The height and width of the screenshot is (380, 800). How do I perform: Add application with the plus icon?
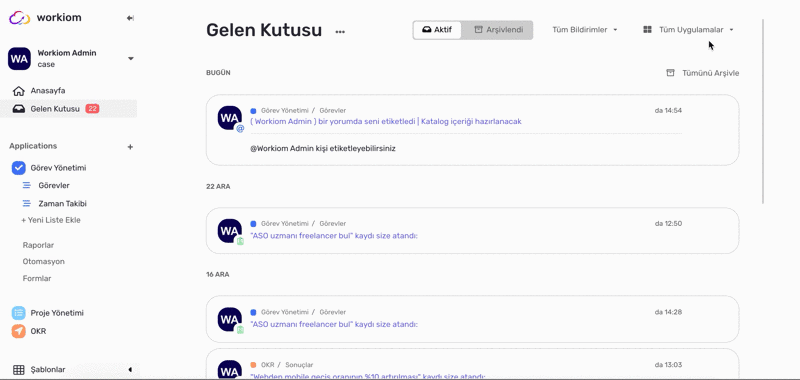(x=130, y=147)
